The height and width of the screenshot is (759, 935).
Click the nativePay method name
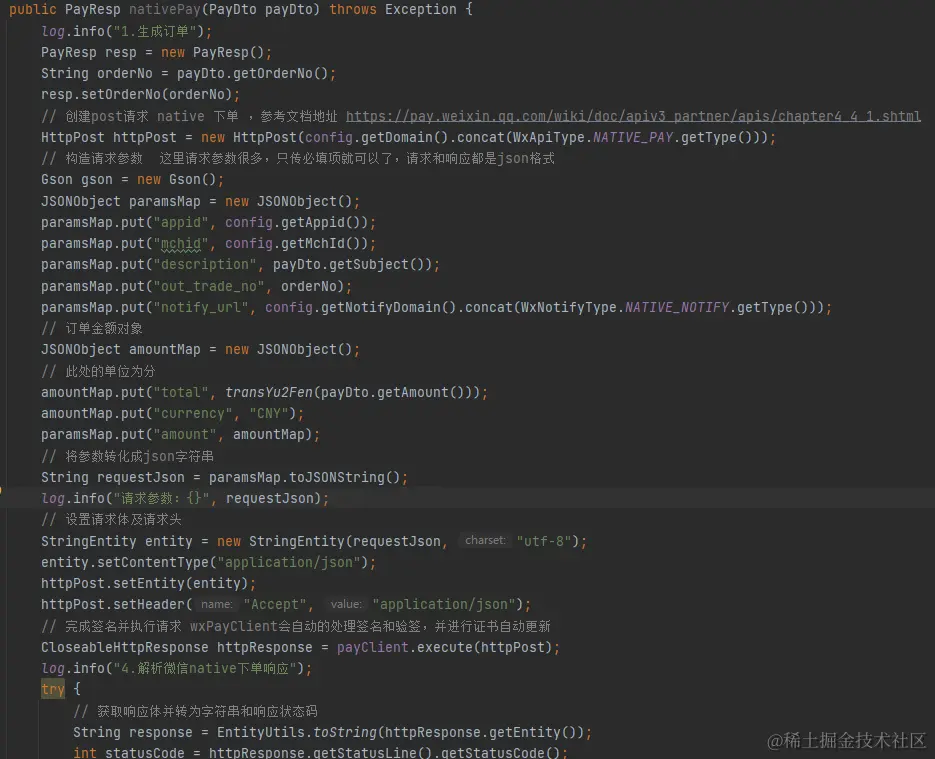(165, 10)
